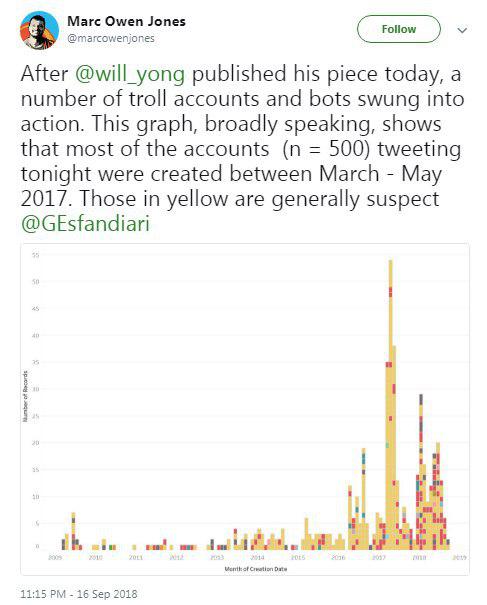Open the @will_yong mention link
Image resolution: width=487 pixels, height=605 pixels.
pos(130,73)
